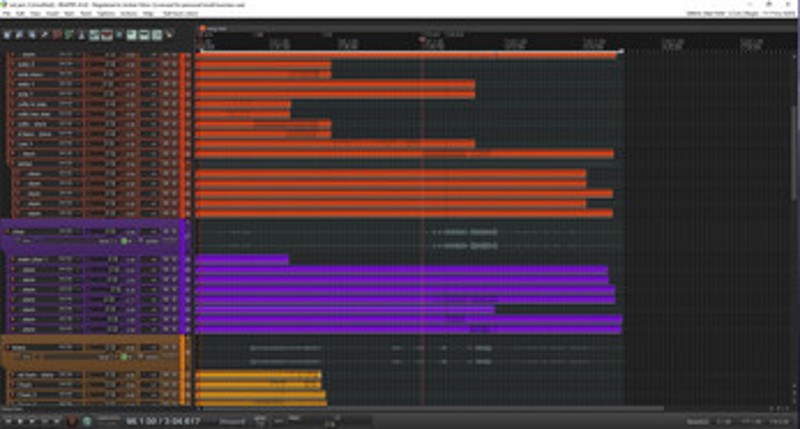Click the Stopped status text in transport

(x=233, y=422)
